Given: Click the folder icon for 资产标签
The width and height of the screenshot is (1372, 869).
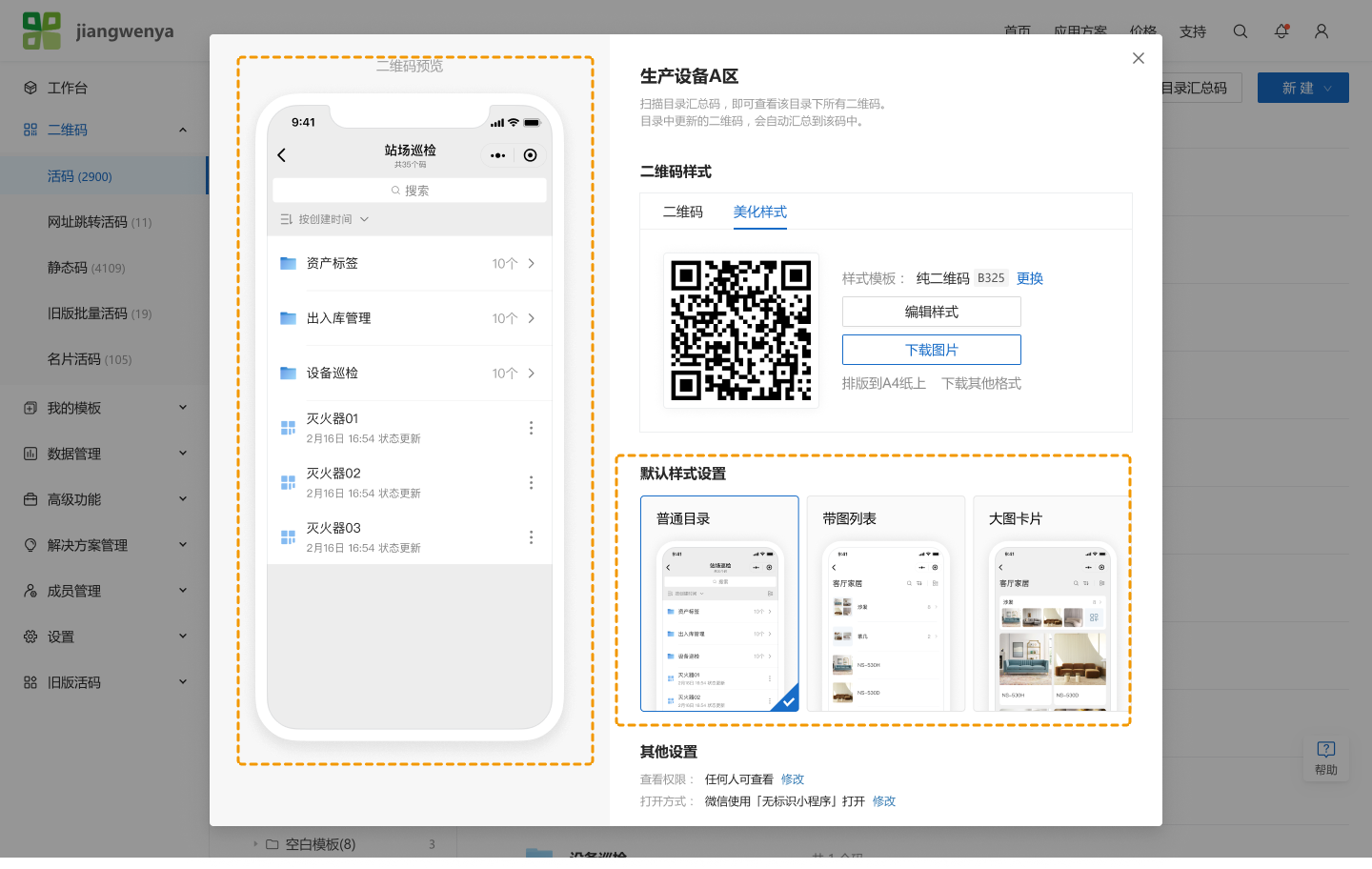Looking at the screenshot, I should click(288, 263).
